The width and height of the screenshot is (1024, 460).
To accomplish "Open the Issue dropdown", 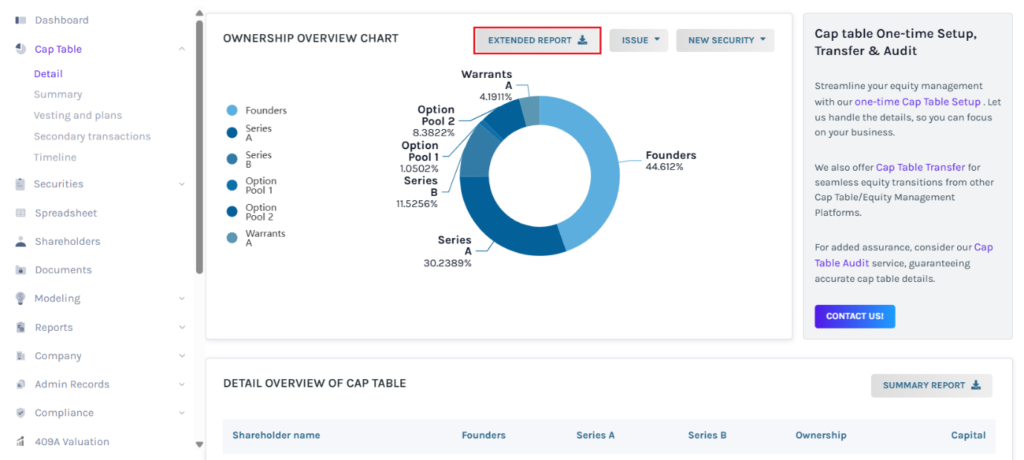I will (x=638, y=40).
